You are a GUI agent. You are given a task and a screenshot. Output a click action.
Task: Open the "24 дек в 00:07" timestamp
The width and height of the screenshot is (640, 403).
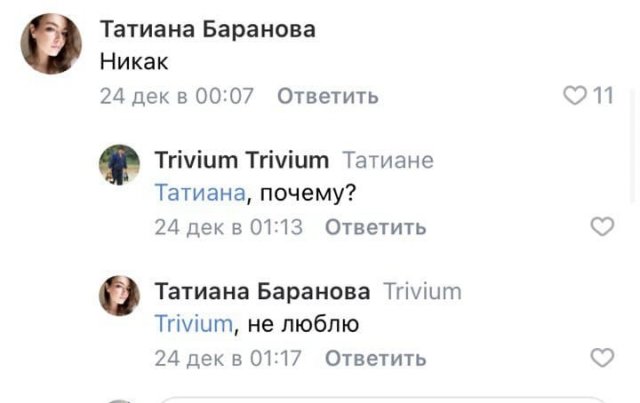[x=177, y=97]
